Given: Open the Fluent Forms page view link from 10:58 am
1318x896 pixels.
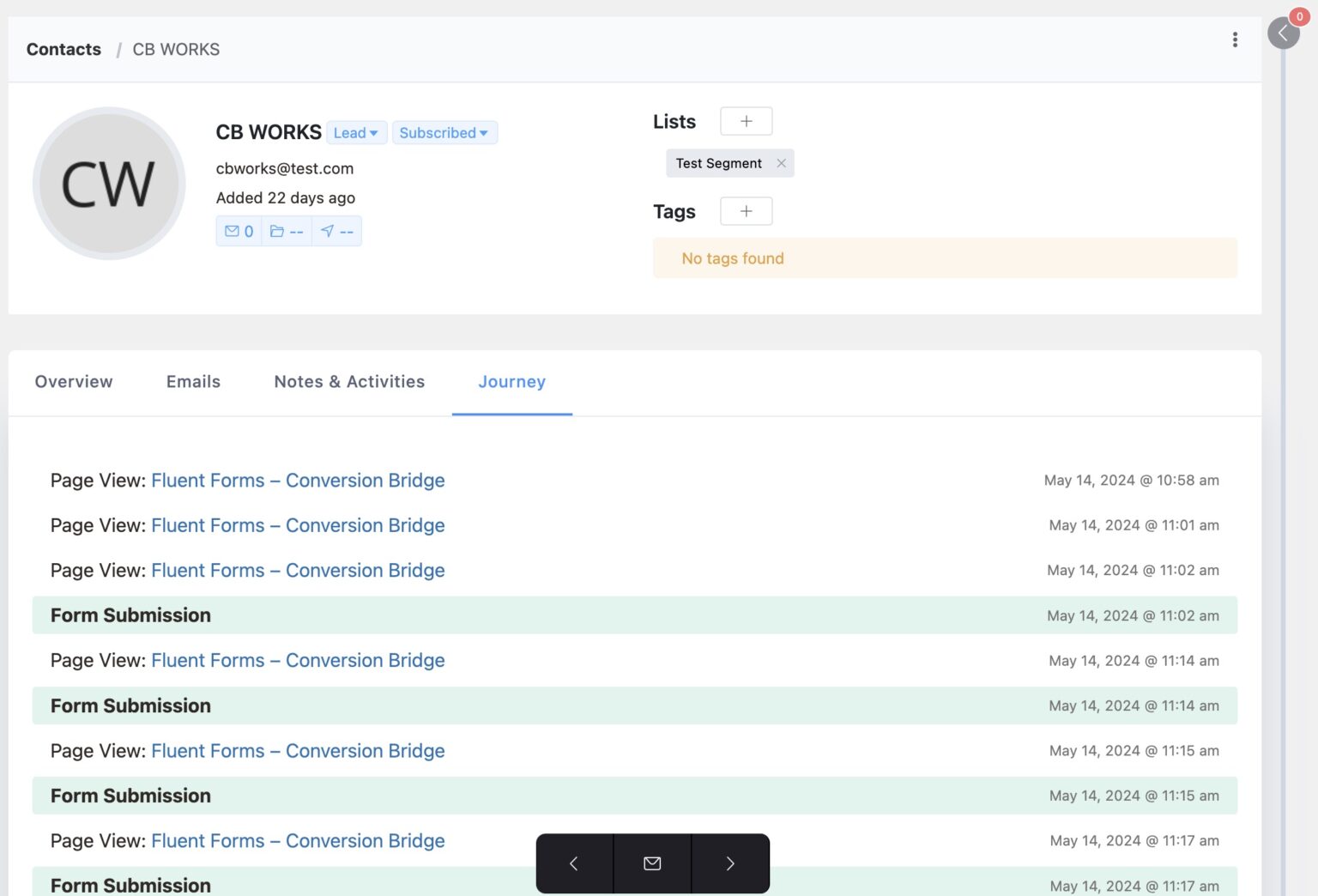Looking at the screenshot, I should (x=298, y=481).
